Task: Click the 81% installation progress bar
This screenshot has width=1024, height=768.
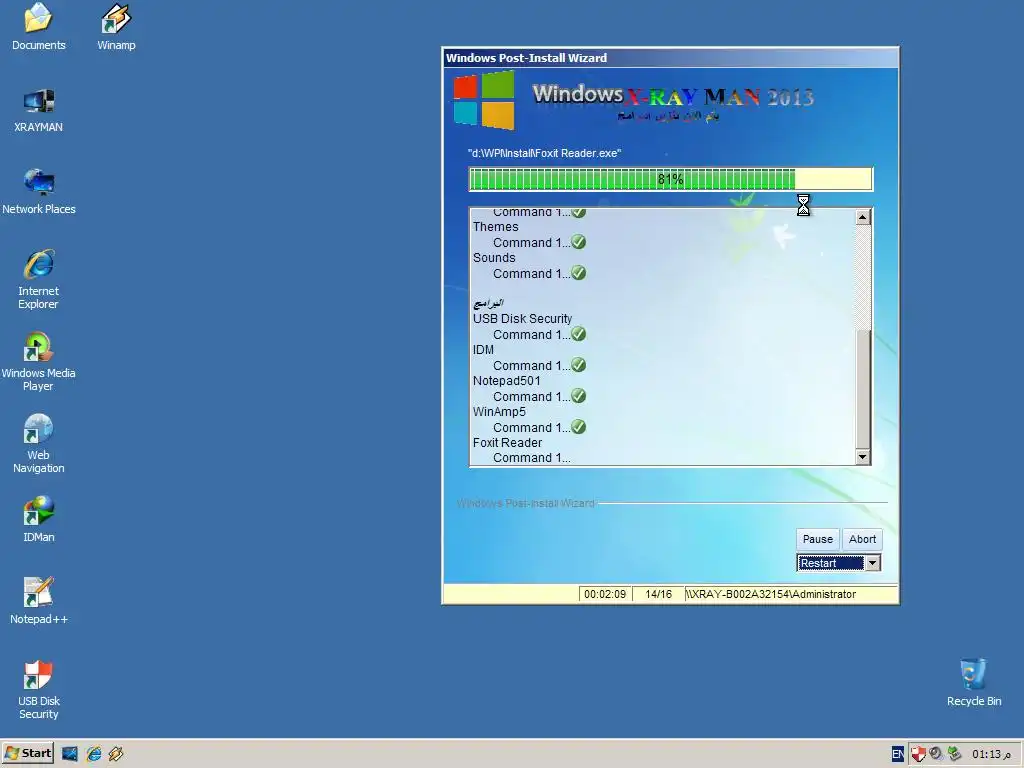Action: coord(671,179)
